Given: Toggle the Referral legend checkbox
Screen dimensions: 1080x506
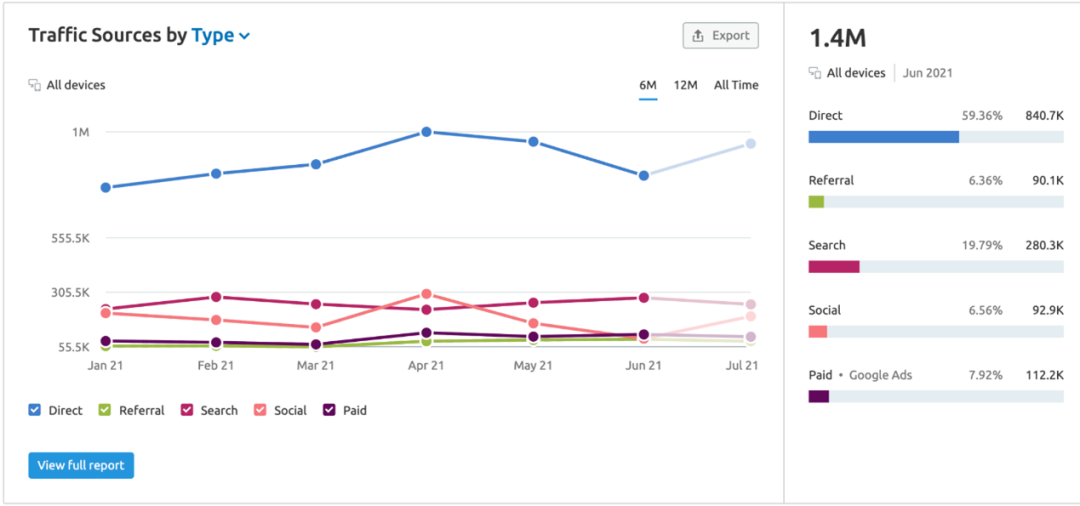Looking at the screenshot, I should click(x=105, y=410).
